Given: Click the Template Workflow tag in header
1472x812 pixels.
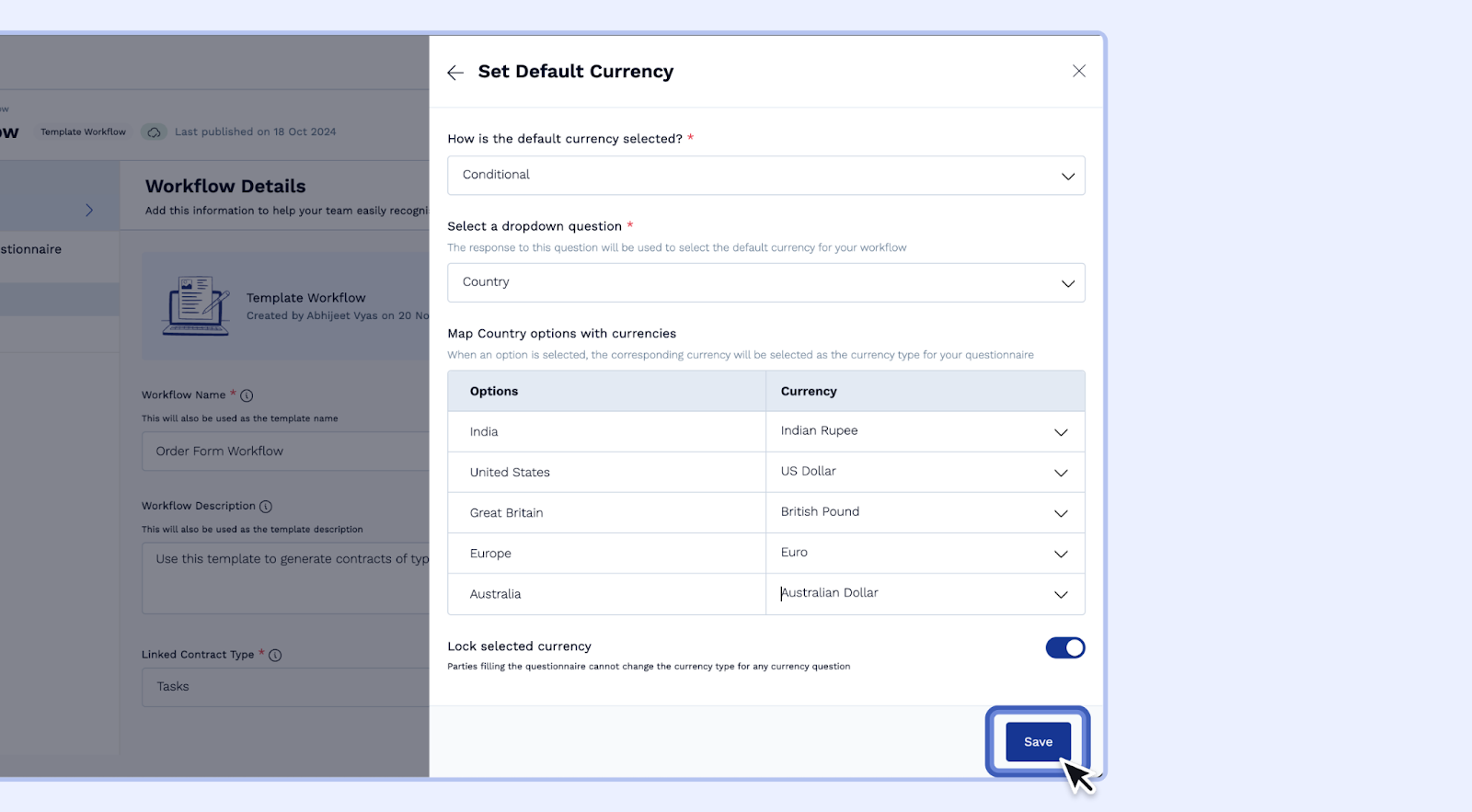Looking at the screenshot, I should coord(83,132).
